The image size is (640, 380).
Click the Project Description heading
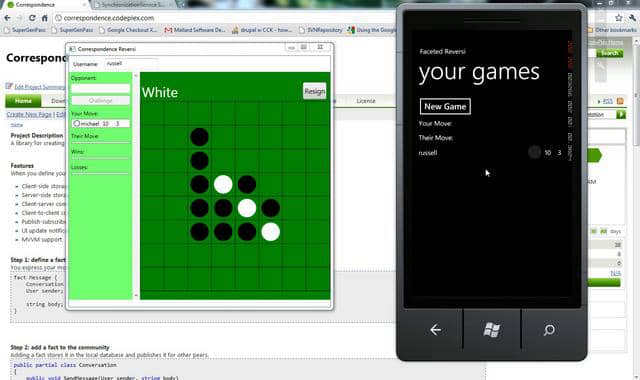[x=37, y=136]
